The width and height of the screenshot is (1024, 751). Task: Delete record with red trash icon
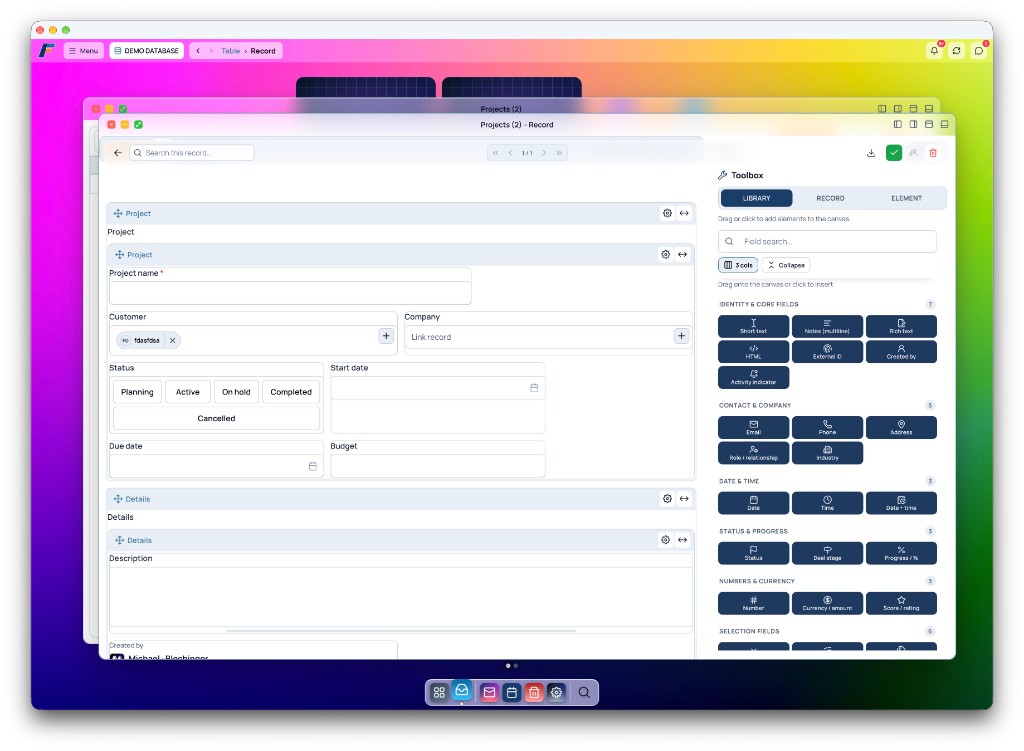click(x=933, y=153)
